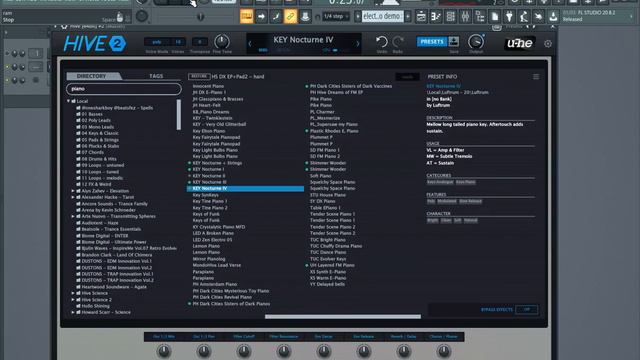
Task: Toggle BYPASS EFFECTS switch
Action: [527, 310]
